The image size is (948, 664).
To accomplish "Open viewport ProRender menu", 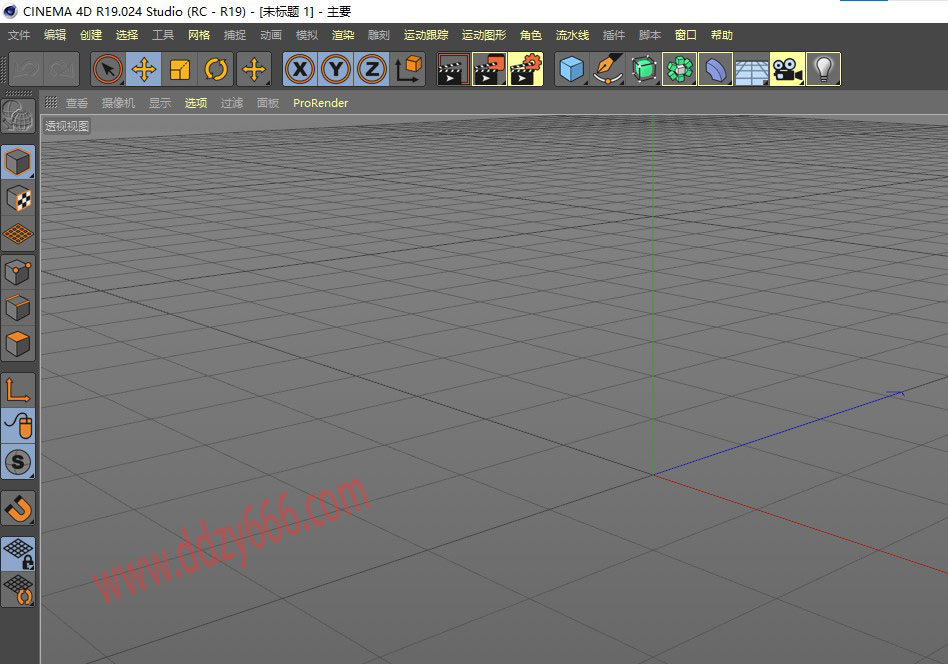I will pos(320,103).
